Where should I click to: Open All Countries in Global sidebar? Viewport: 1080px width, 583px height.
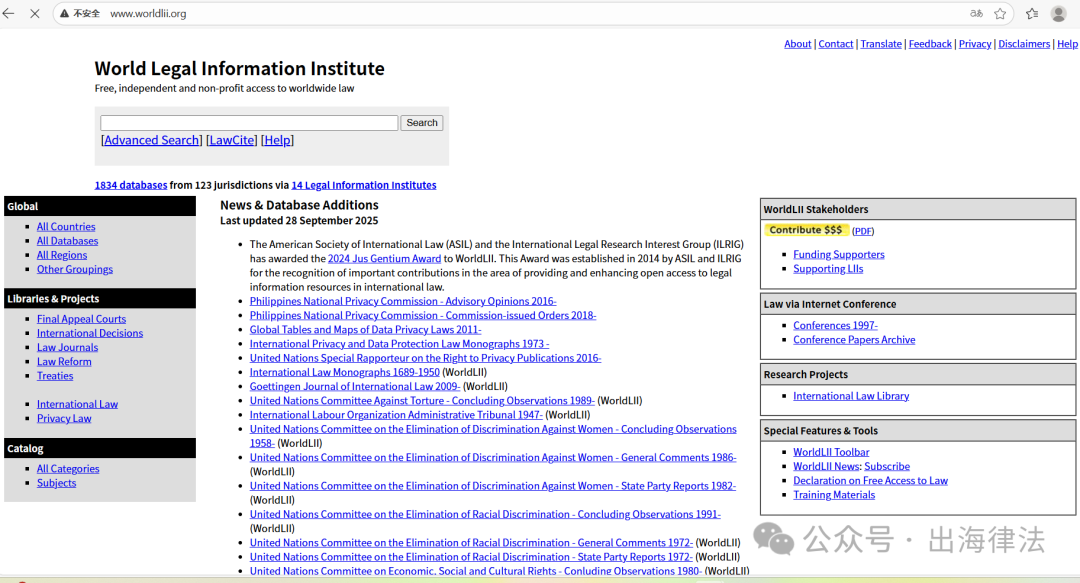point(66,227)
